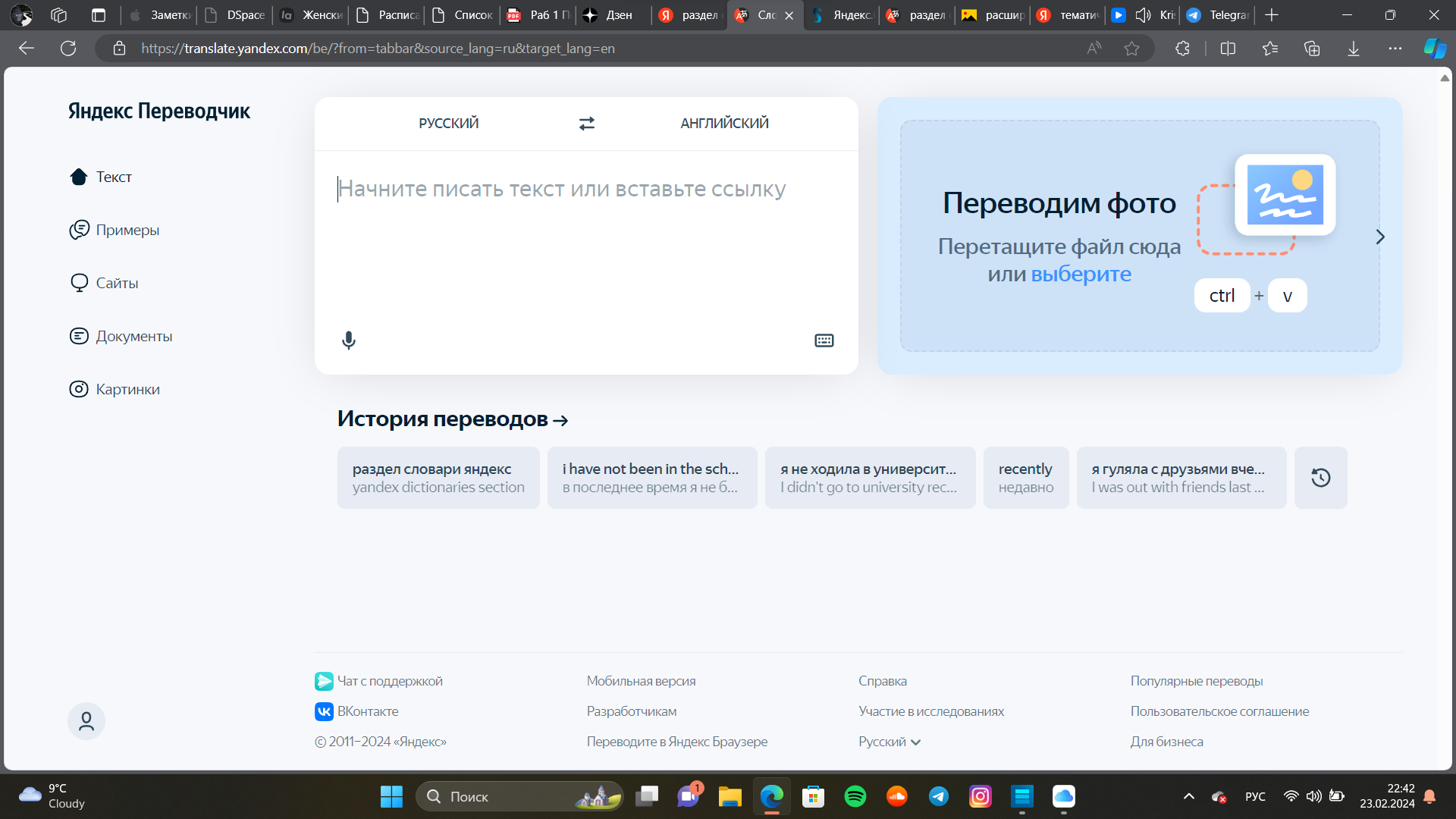Switch to the Дзен browser tab

click(x=613, y=15)
